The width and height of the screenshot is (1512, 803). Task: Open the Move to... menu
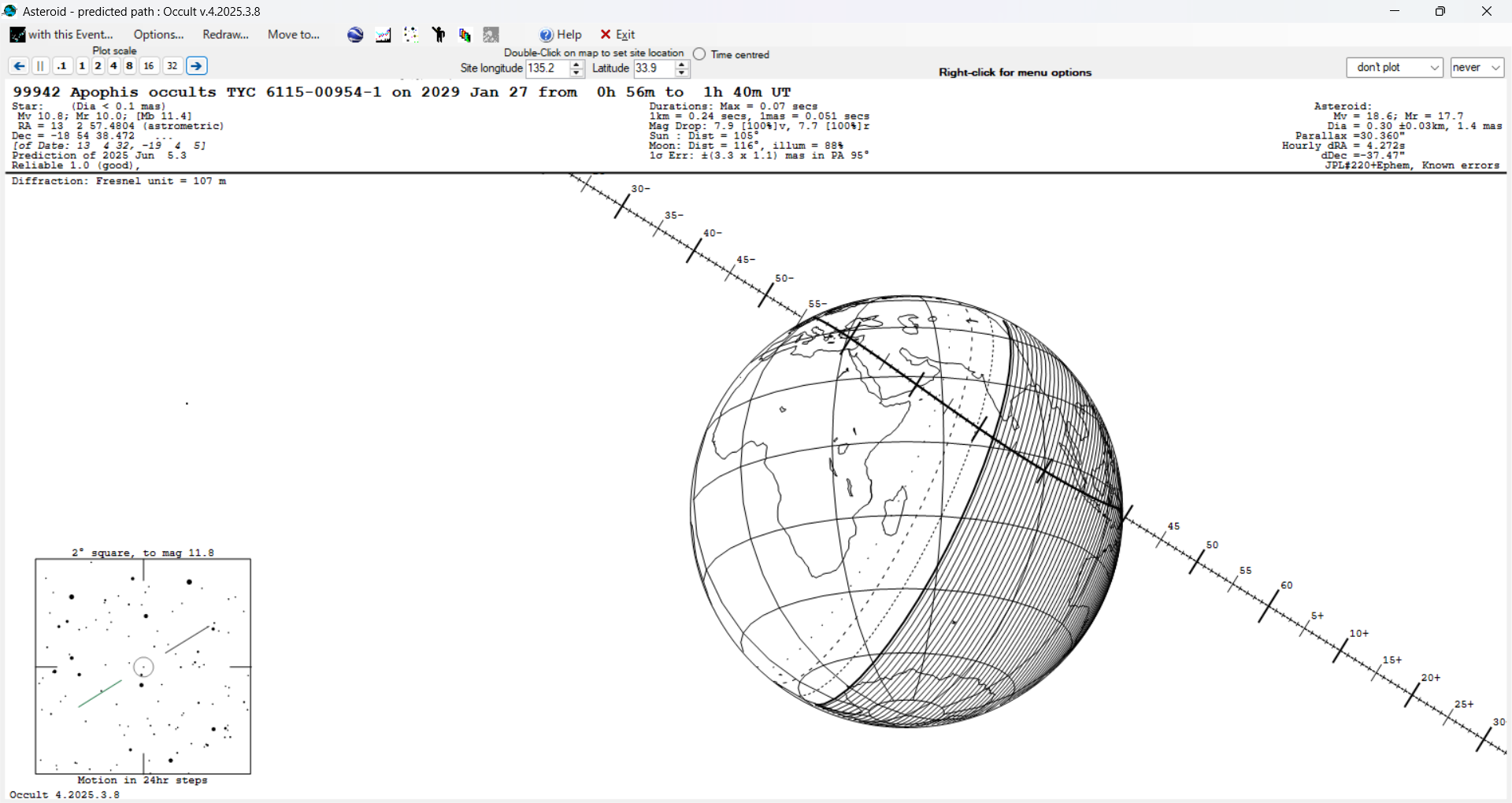(x=293, y=35)
